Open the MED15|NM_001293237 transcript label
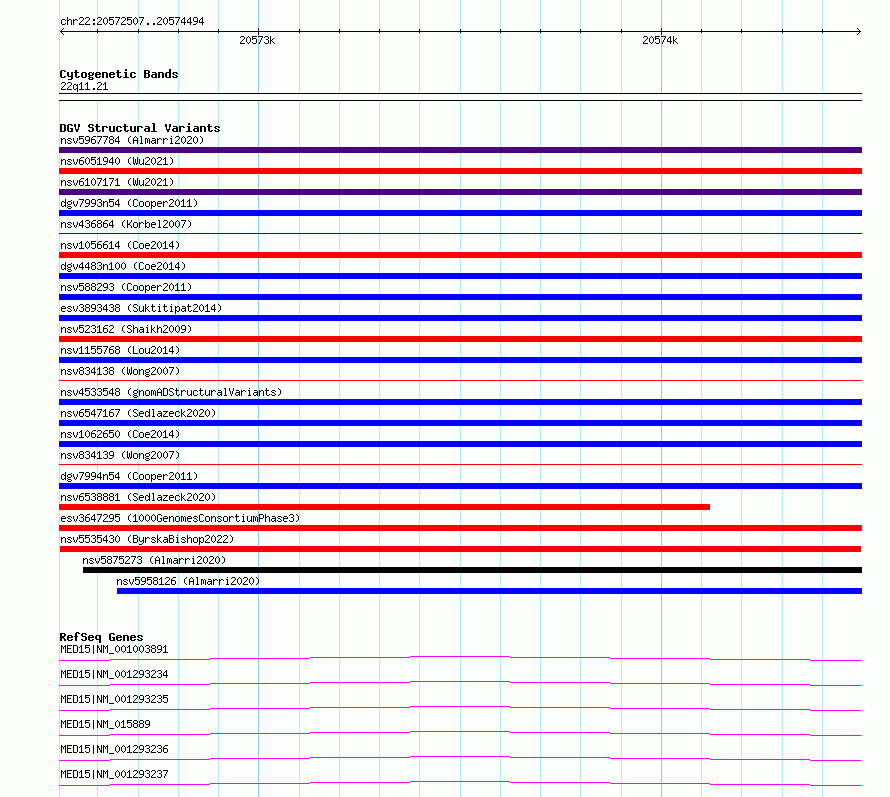 point(114,774)
